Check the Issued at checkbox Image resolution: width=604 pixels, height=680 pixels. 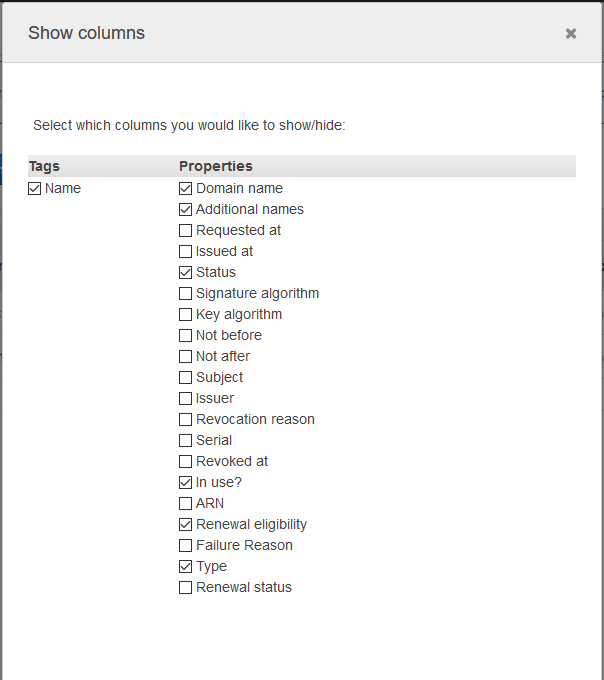tap(185, 251)
